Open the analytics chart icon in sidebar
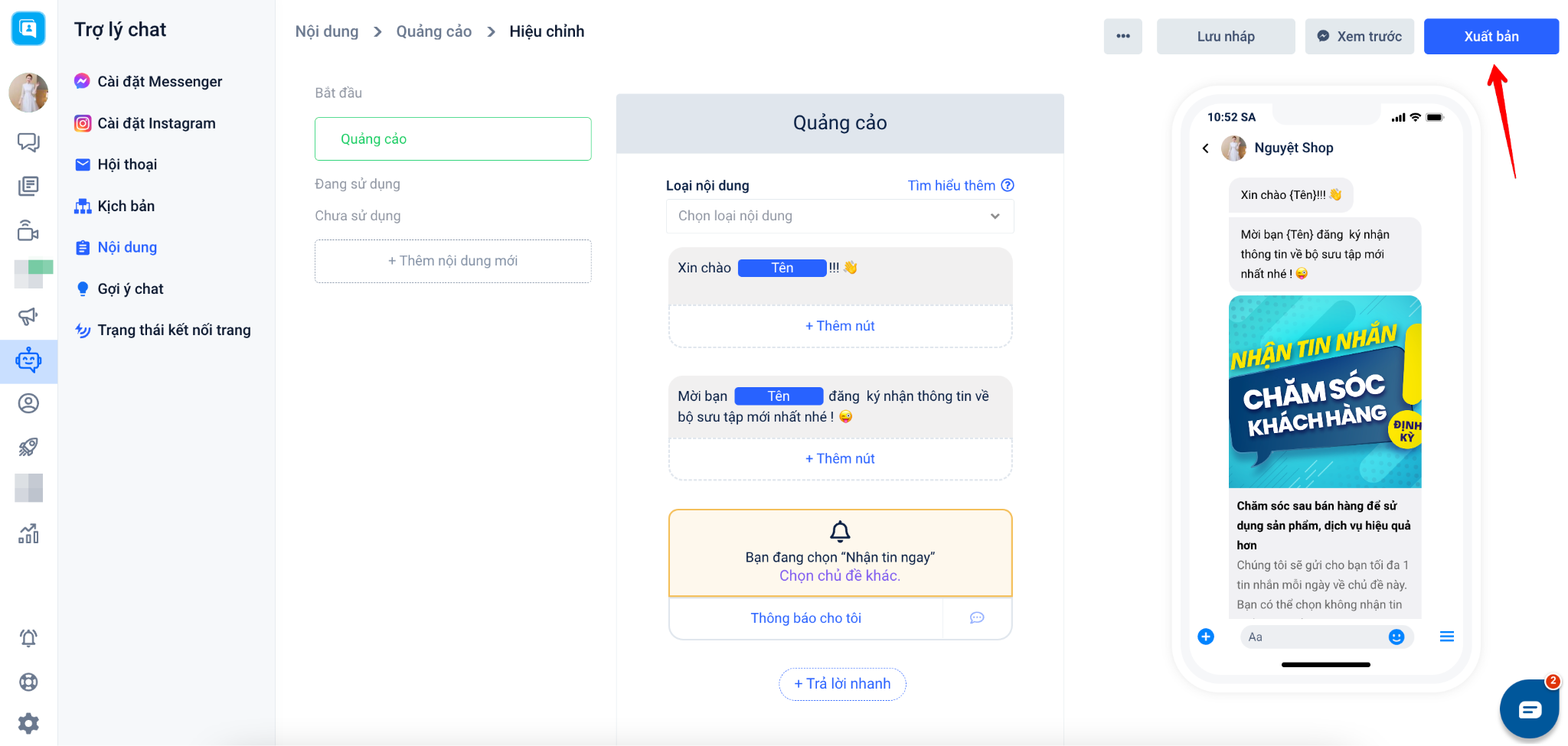 28,533
